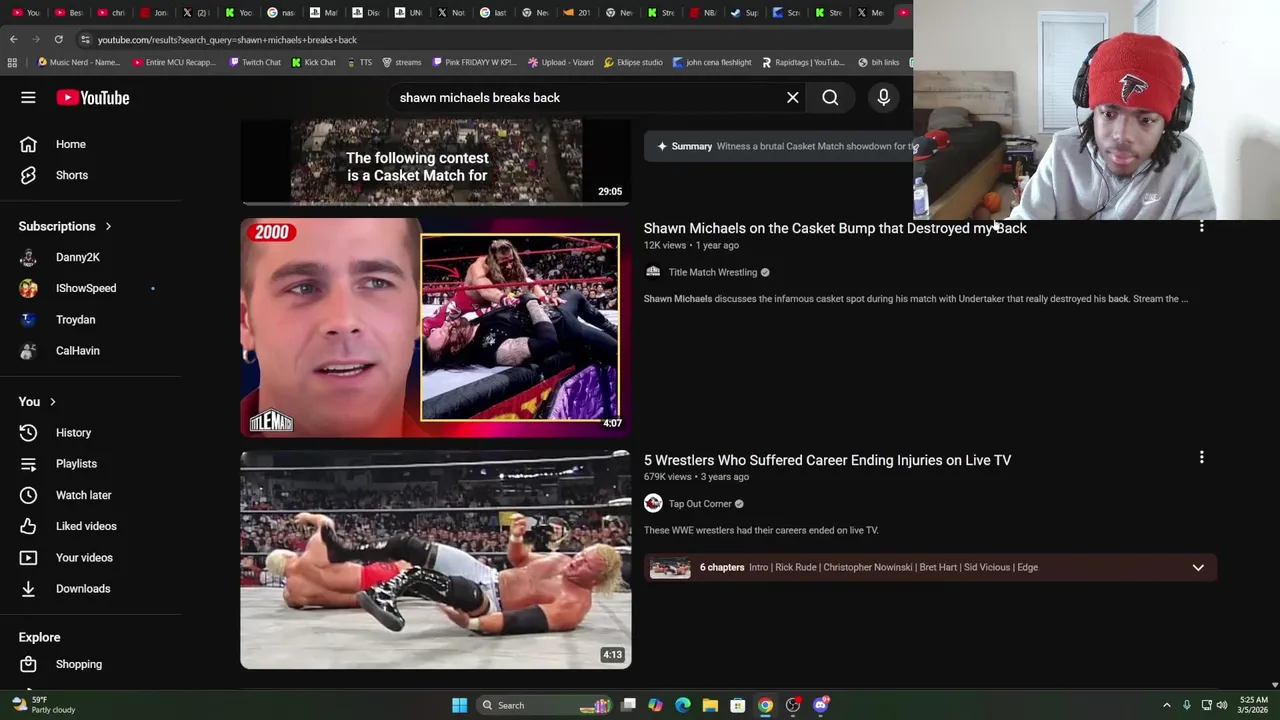
Task: Open more options for 5 Wrestlers video
Action: pos(1201,457)
